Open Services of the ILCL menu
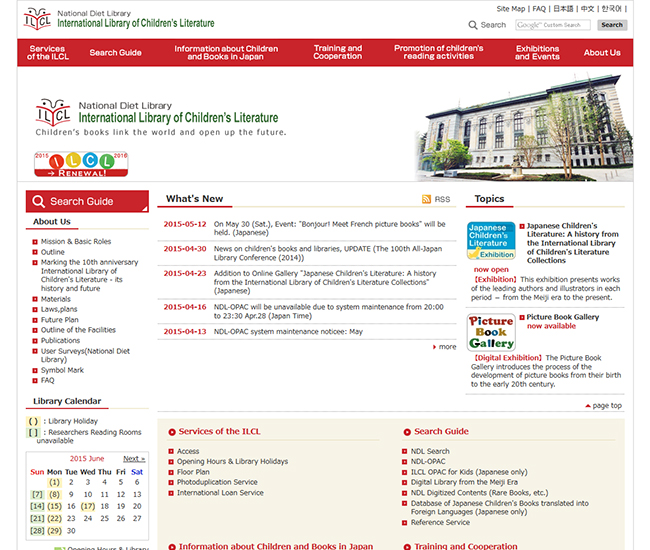This screenshot has width=650, height=550. tap(48, 53)
